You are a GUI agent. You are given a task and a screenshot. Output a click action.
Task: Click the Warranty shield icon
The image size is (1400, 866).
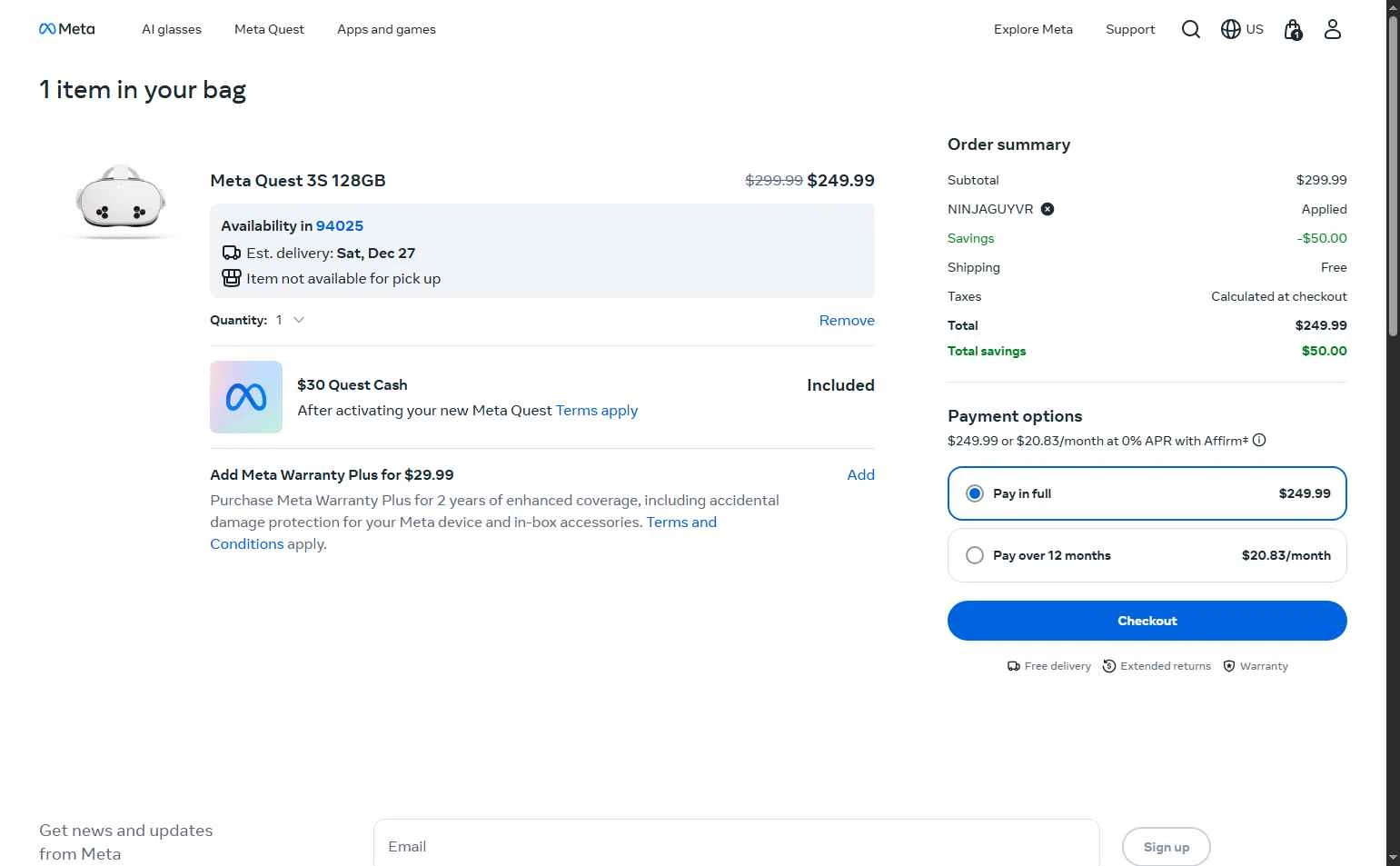click(1229, 666)
